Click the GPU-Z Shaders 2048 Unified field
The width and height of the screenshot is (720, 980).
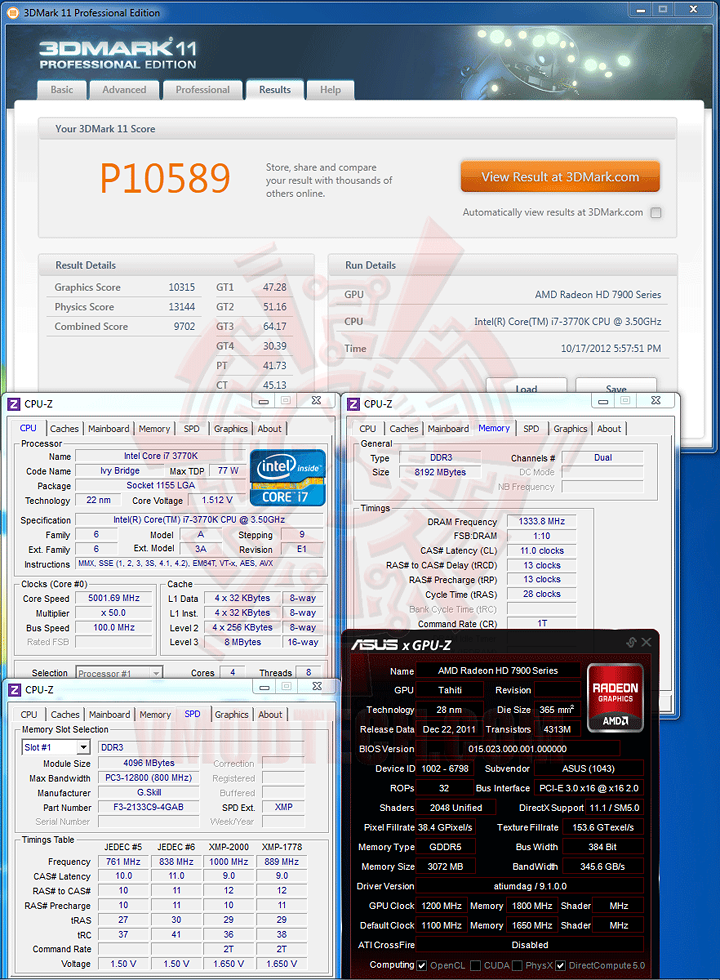(x=456, y=808)
